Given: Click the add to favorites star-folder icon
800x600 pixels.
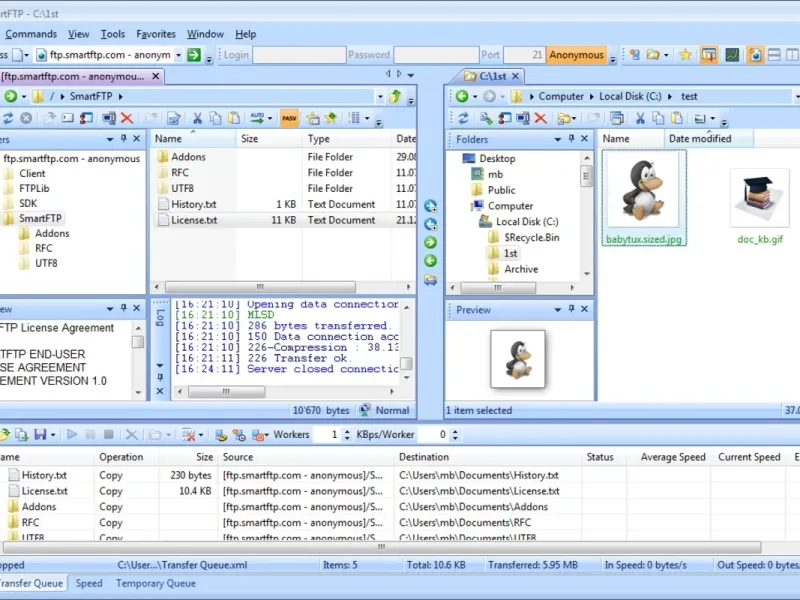Looking at the screenshot, I should point(313,118).
